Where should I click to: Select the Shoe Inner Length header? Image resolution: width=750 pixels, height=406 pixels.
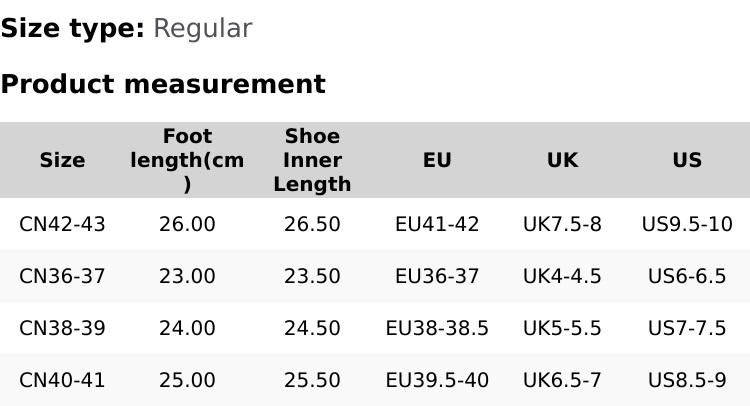[x=312, y=160]
